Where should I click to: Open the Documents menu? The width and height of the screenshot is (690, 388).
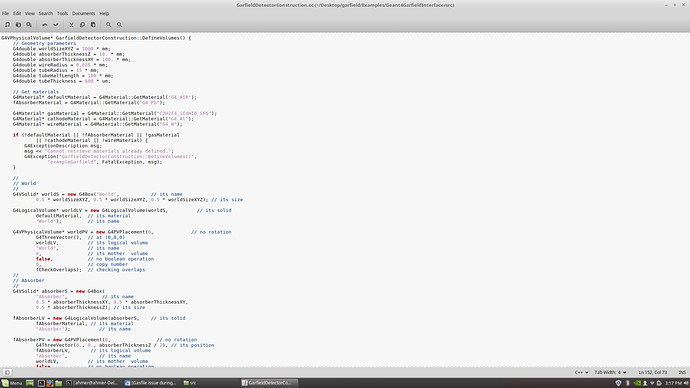(83, 13)
